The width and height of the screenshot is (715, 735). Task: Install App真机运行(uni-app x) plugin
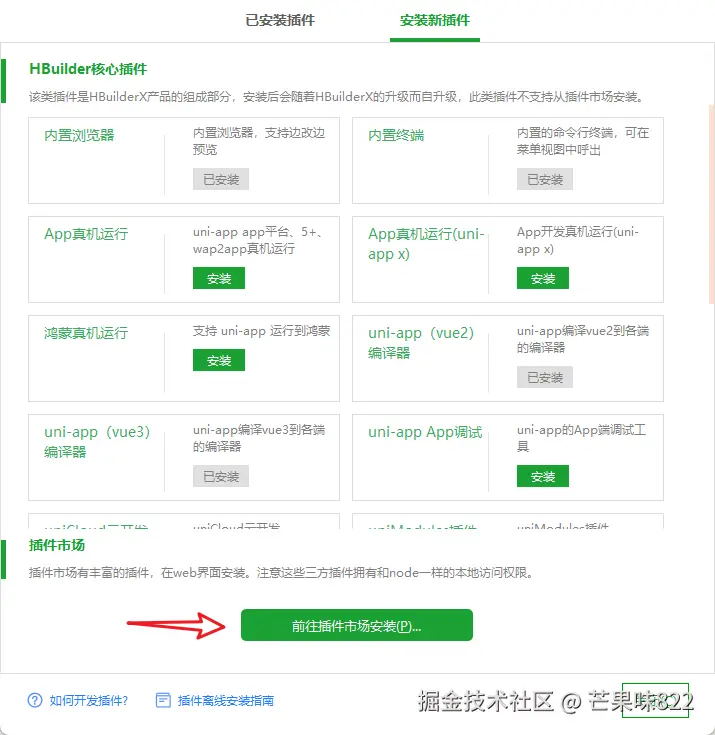point(542,278)
